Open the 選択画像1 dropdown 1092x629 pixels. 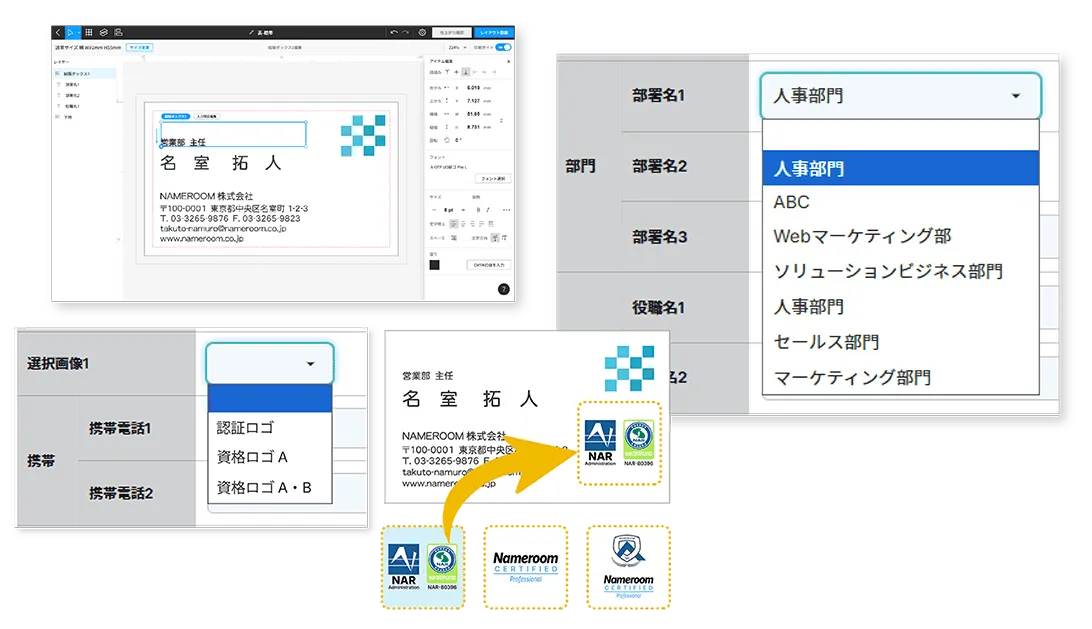coord(268,365)
